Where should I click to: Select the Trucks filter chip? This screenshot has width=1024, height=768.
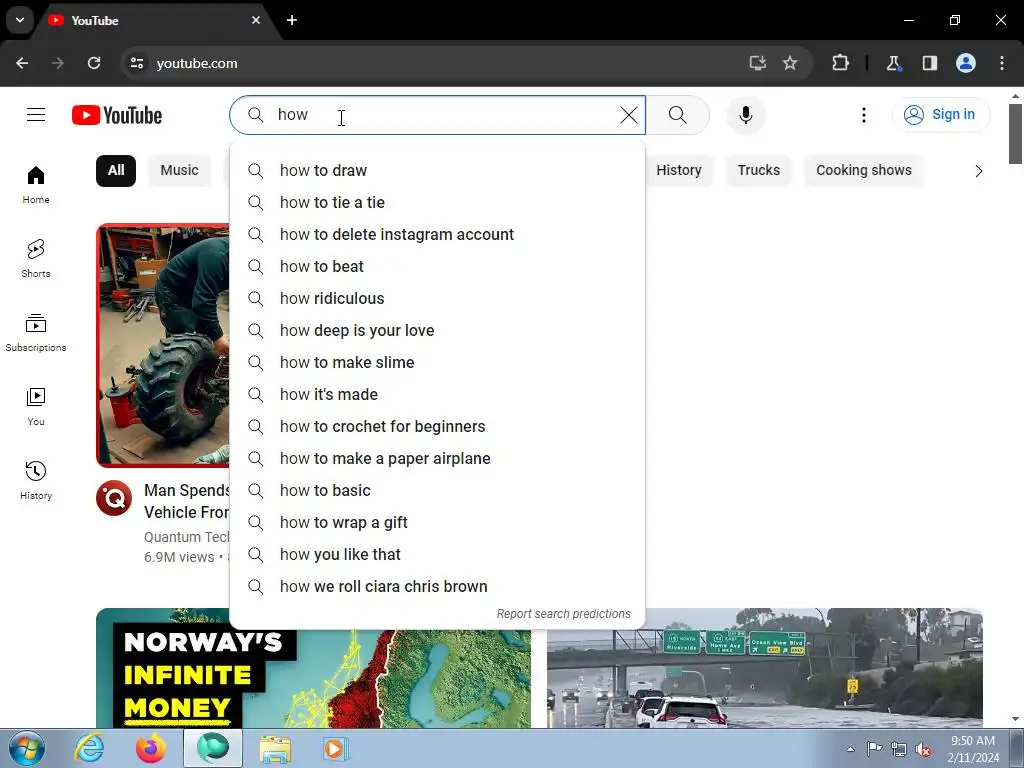(x=759, y=170)
